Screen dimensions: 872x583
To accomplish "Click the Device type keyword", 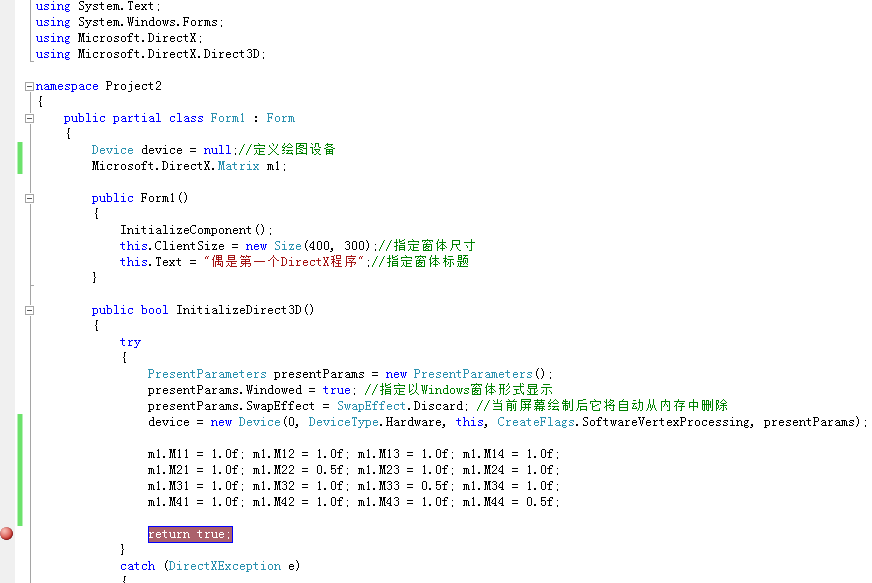I will (x=112, y=149).
